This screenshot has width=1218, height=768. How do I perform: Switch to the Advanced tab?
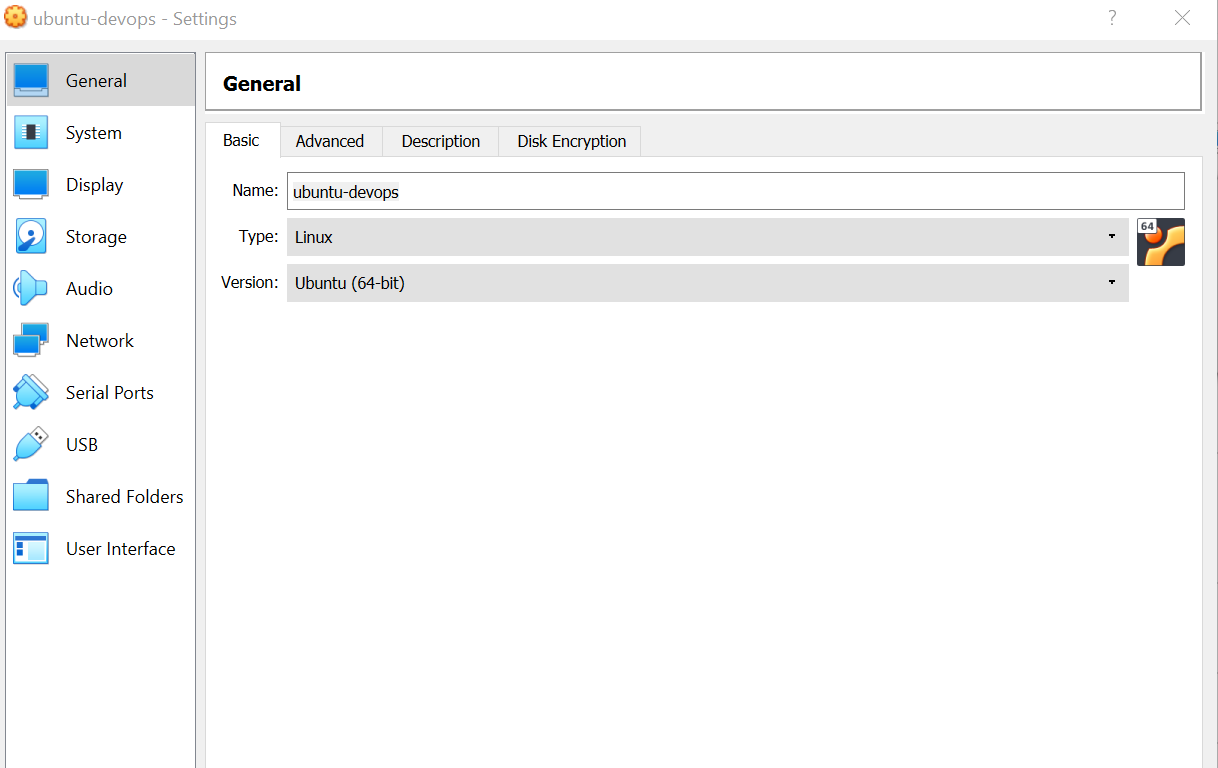tap(330, 141)
